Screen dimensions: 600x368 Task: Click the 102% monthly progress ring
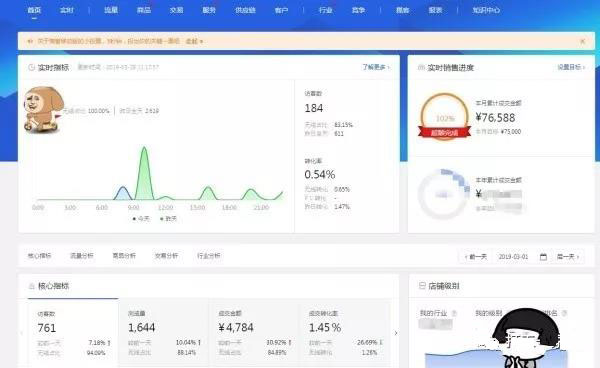pyautogui.click(x=444, y=117)
